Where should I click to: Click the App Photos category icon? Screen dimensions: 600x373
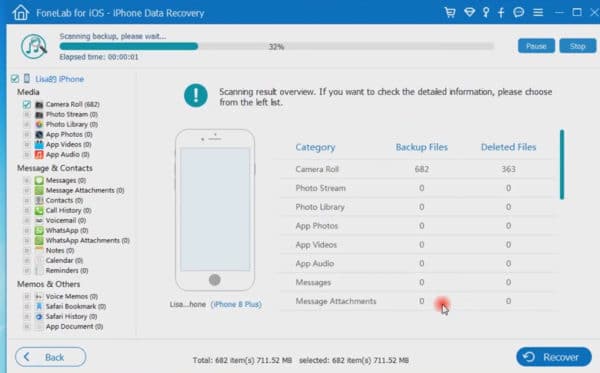tap(39, 134)
